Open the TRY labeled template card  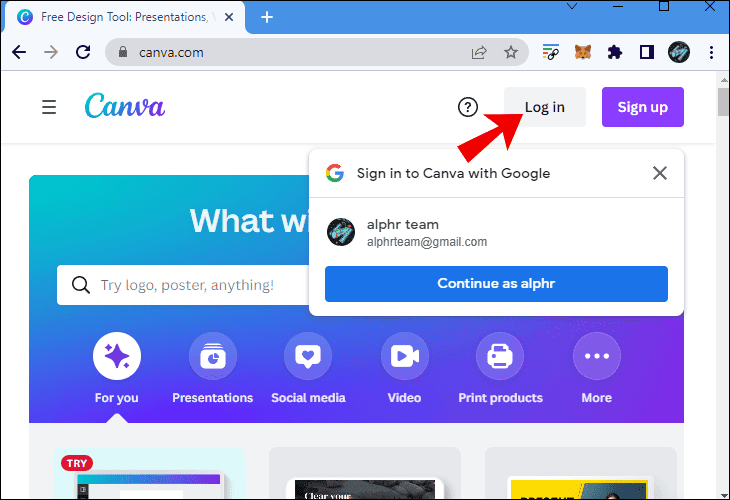149,473
